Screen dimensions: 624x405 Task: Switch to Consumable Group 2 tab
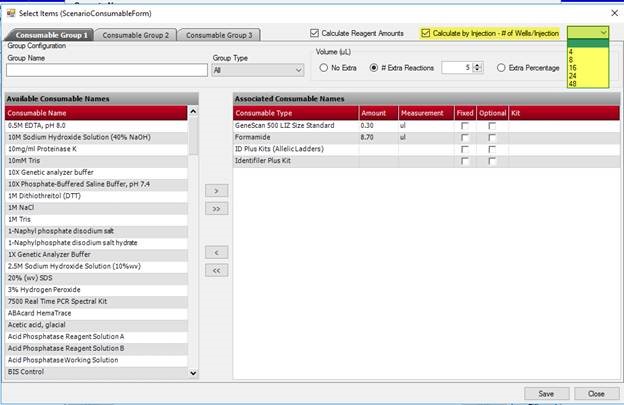click(x=136, y=35)
